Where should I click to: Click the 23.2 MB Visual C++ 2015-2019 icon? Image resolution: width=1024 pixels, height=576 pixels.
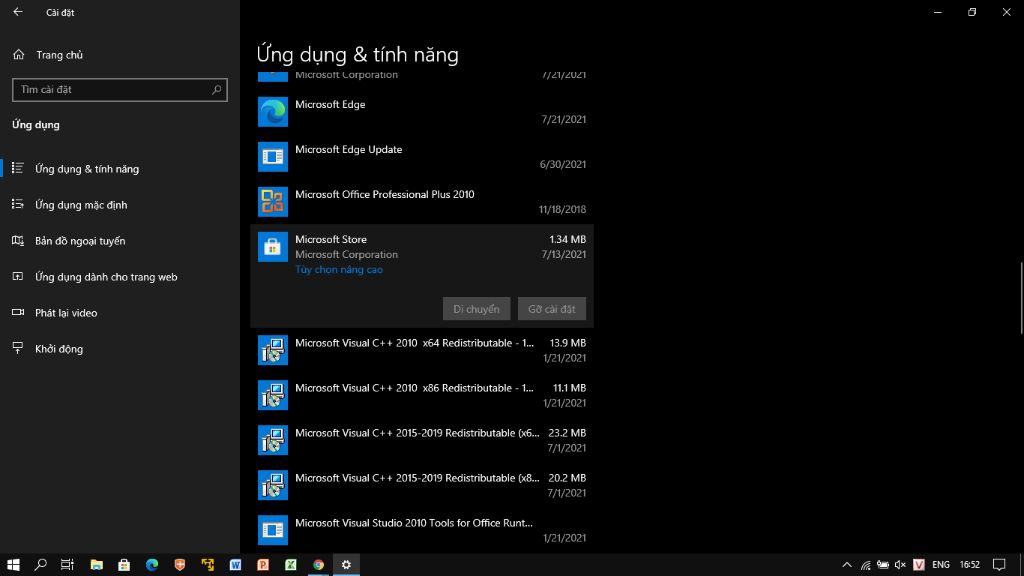(272, 440)
